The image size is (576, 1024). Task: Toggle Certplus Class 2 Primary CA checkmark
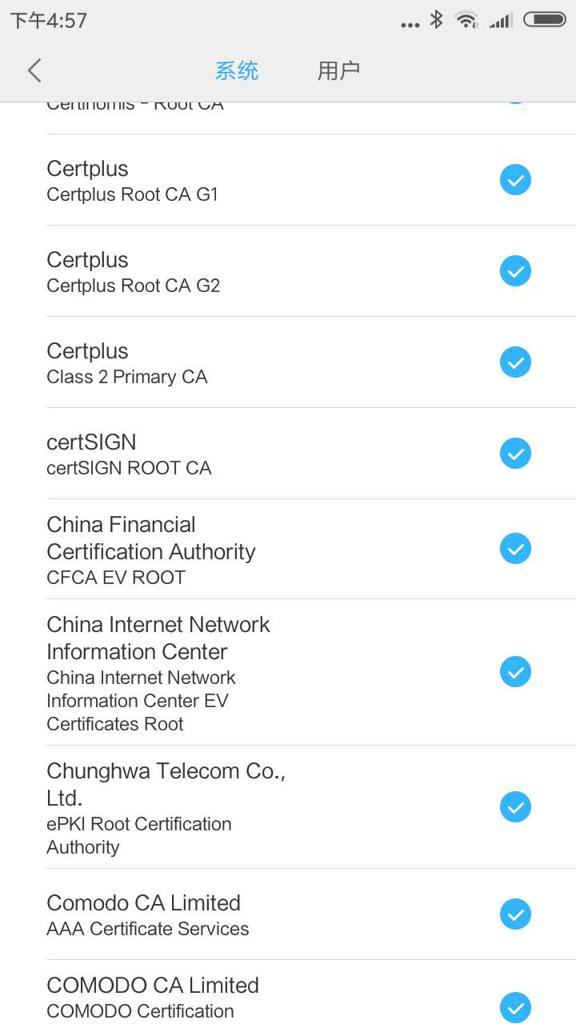coord(515,362)
